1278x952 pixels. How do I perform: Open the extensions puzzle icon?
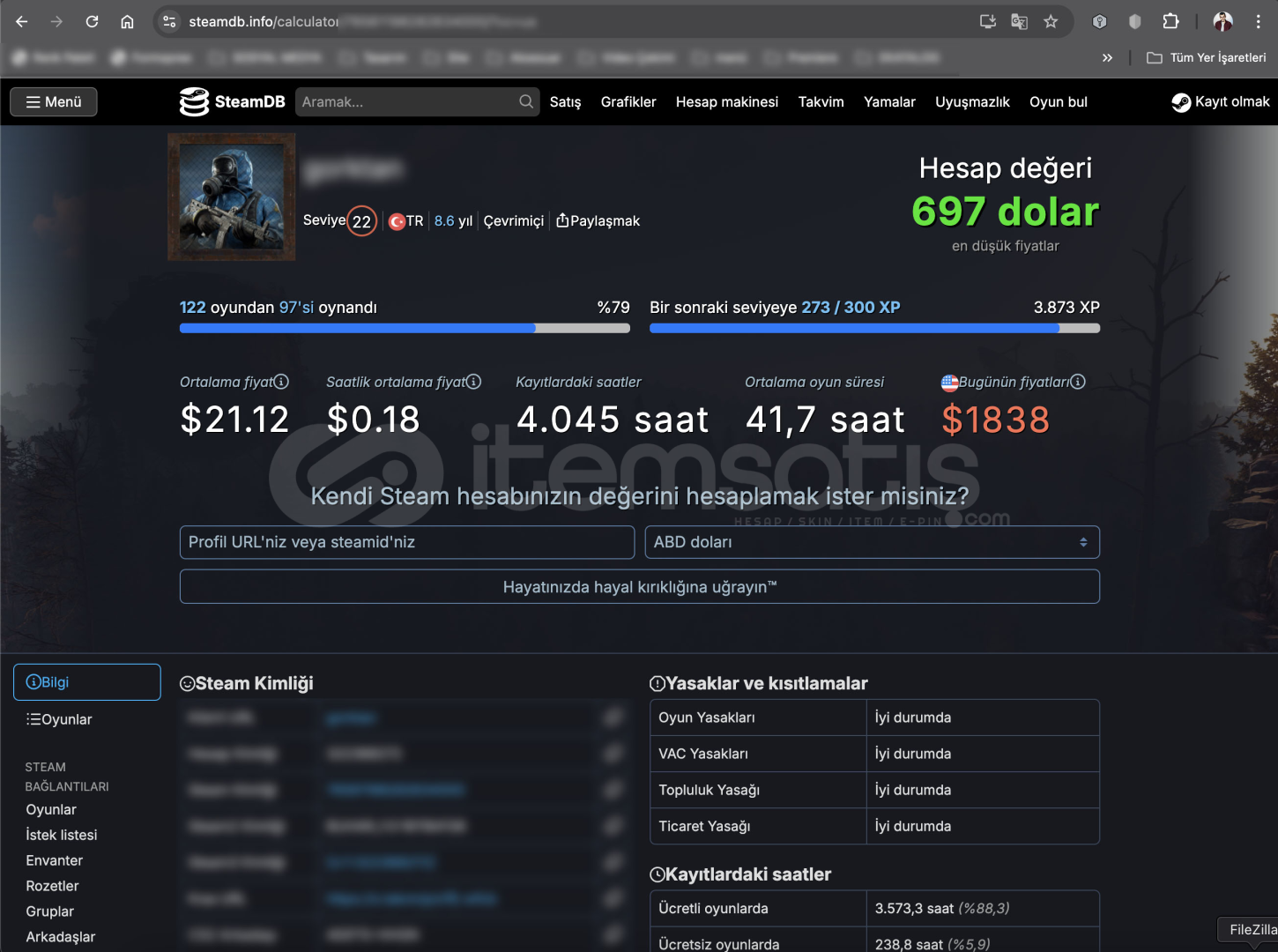tap(1170, 21)
